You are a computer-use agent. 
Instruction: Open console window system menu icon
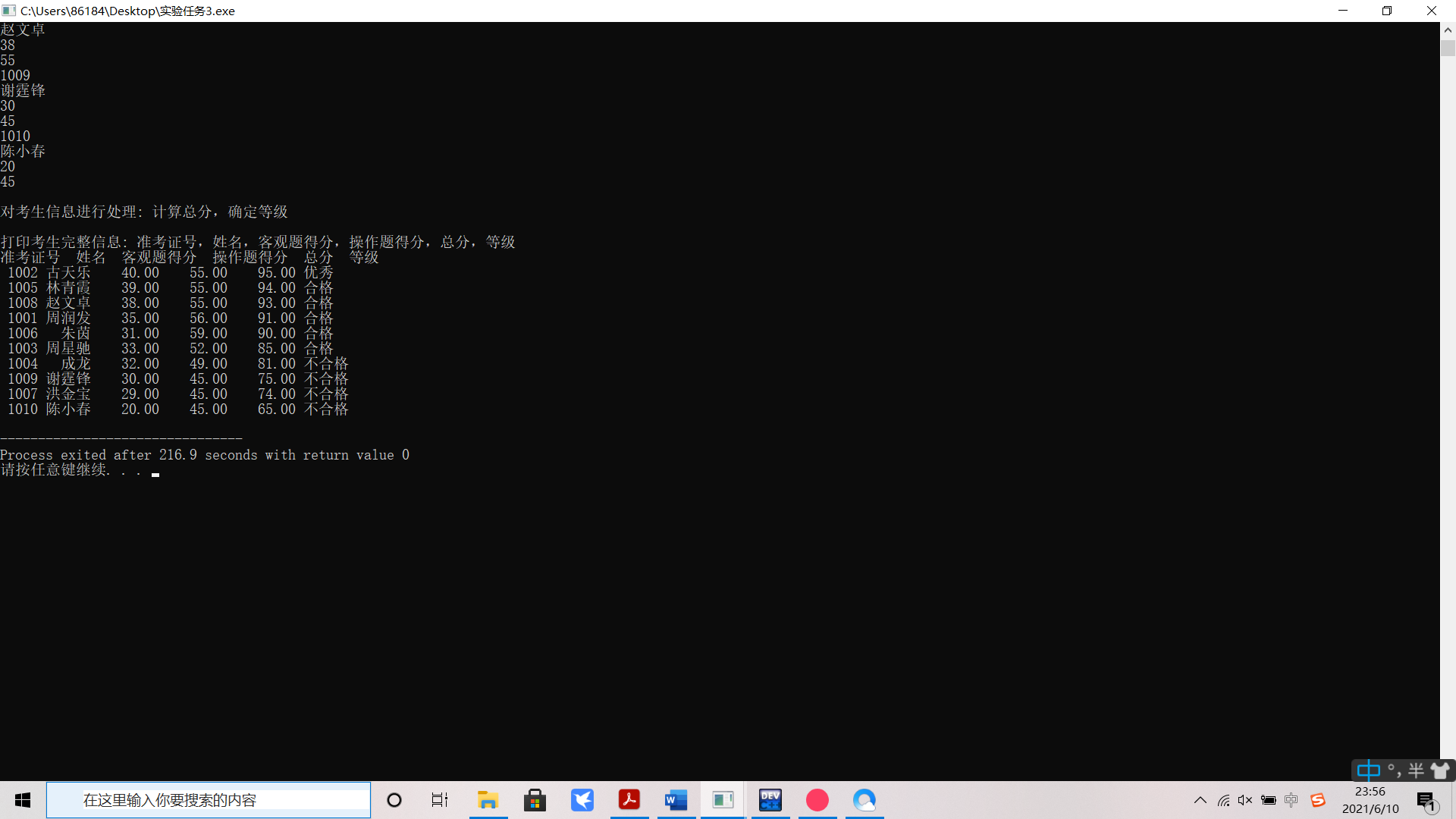click(9, 11)
